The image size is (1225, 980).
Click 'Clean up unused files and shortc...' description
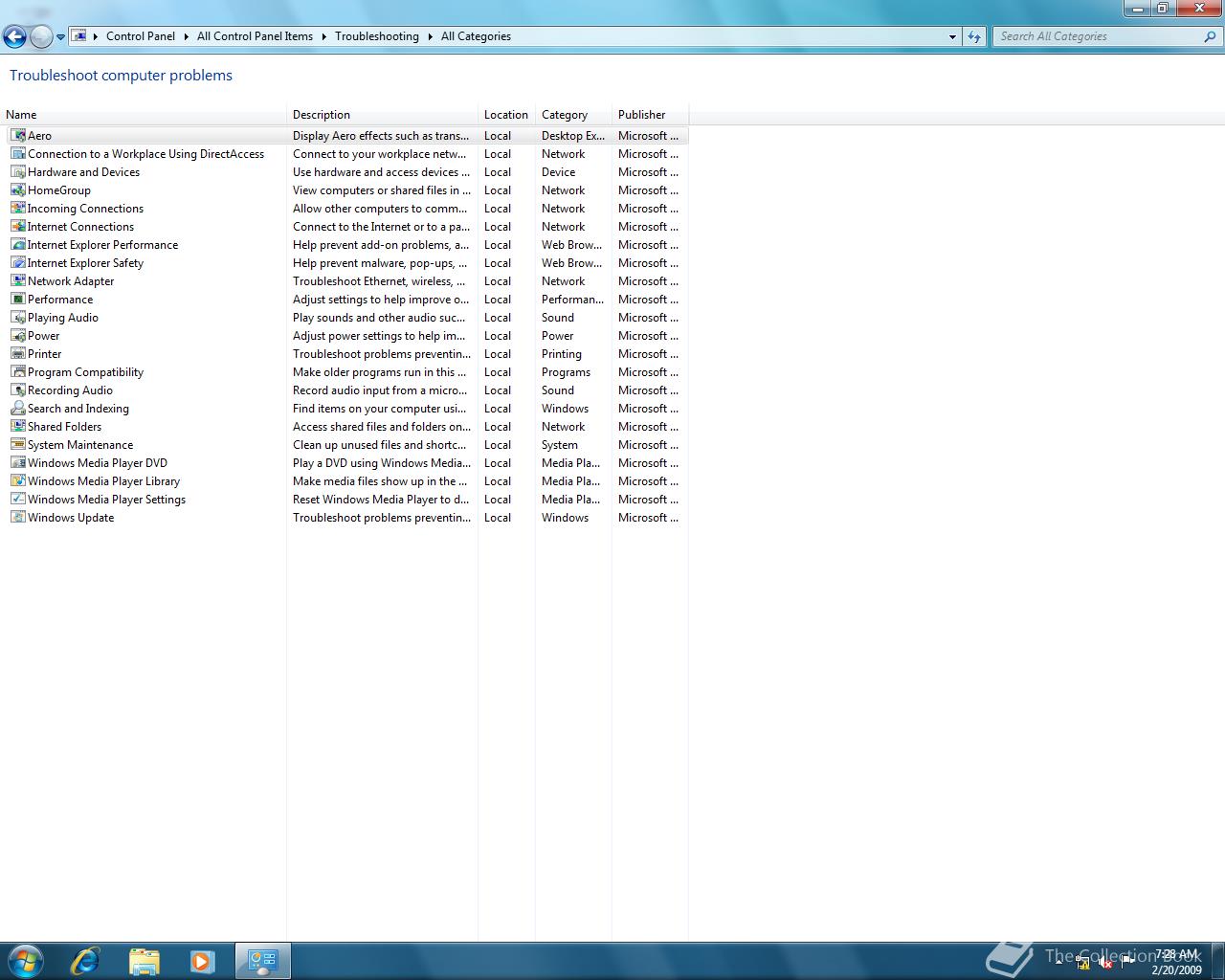click(x=380, y=445)
